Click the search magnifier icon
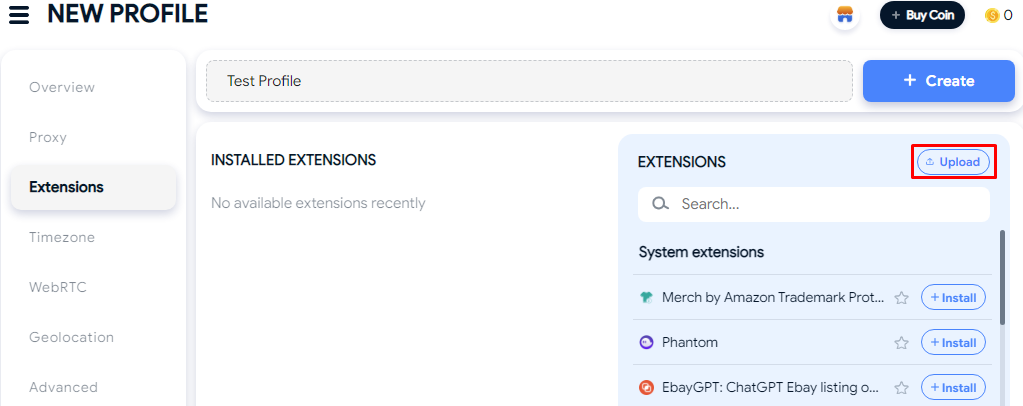Screen dimensions: 1023x406 point(660,204)
